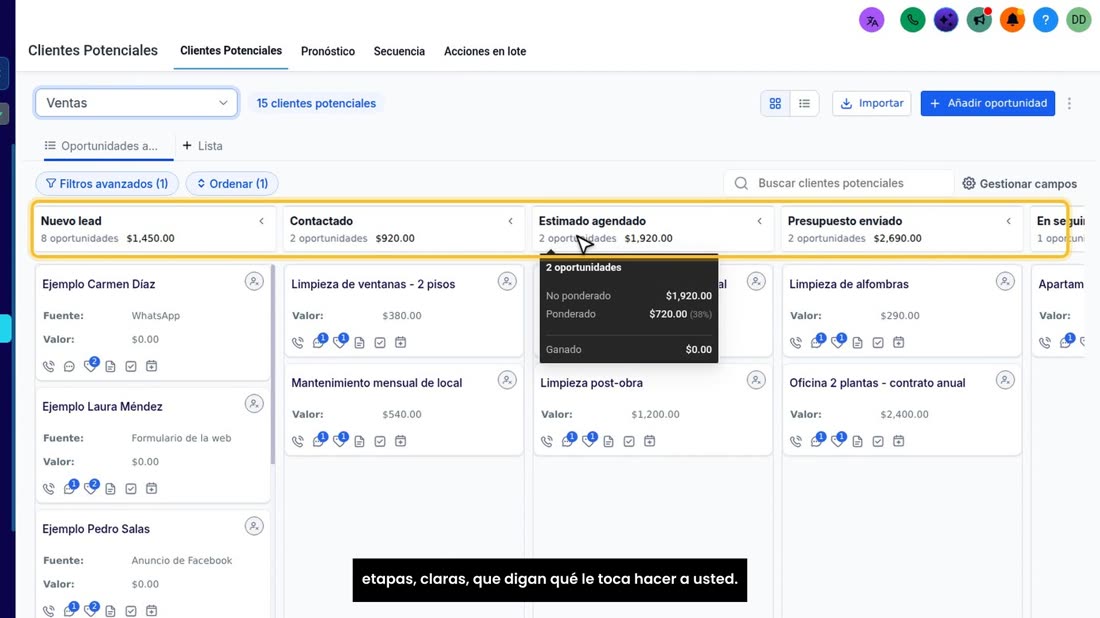Open the Acciones en lote tab
Image resolution: width=1100 pixels, height=618 pixels.
click(485, 51)
